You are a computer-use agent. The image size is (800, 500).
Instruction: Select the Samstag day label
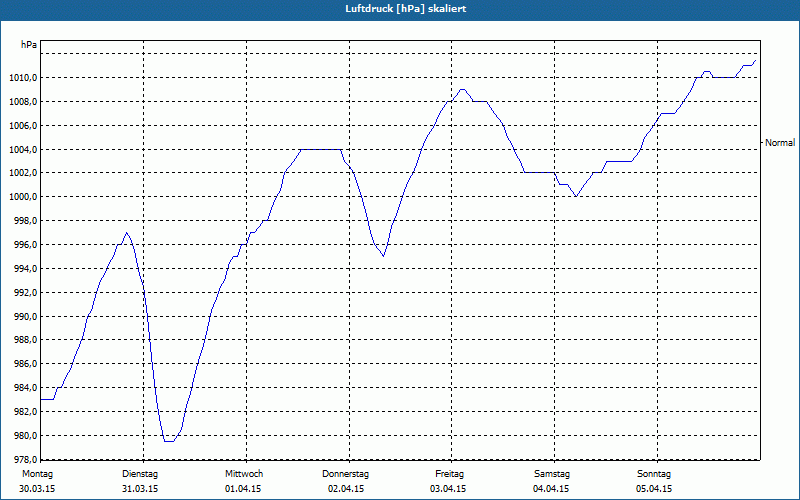pyautogui.click(x=552, y=474)
